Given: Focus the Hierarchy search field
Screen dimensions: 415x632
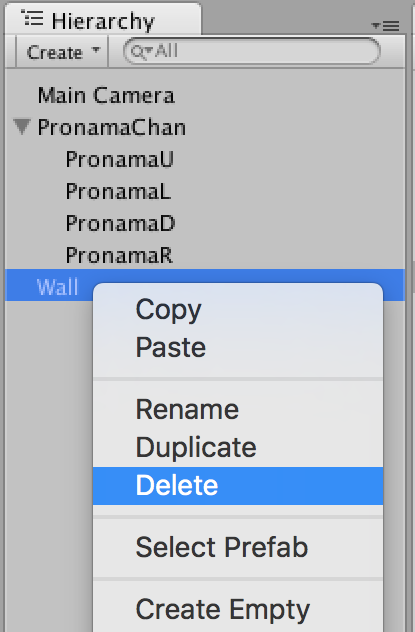Looking at the screenshot, I should (x=251, y=51).
